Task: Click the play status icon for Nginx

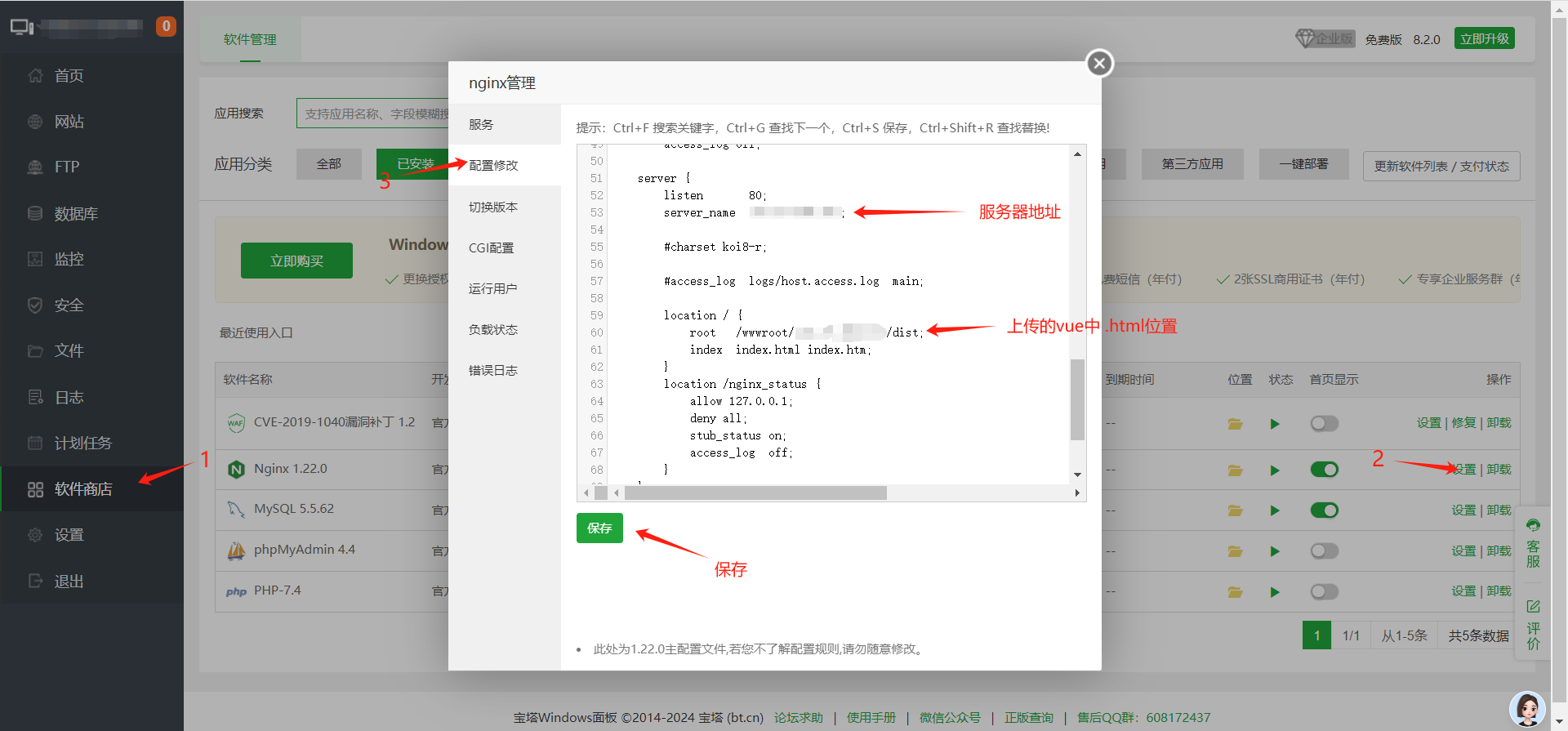Action: click(1275, 470)
